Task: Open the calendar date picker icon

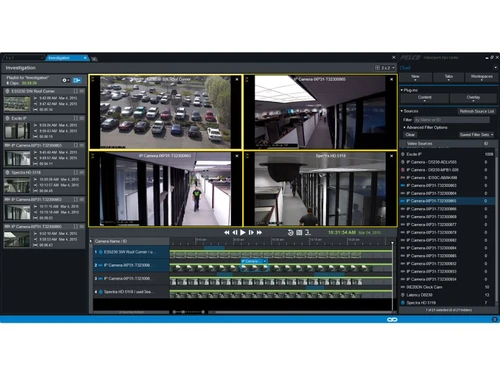Action: pyautogui.click(x=299, y=232)
